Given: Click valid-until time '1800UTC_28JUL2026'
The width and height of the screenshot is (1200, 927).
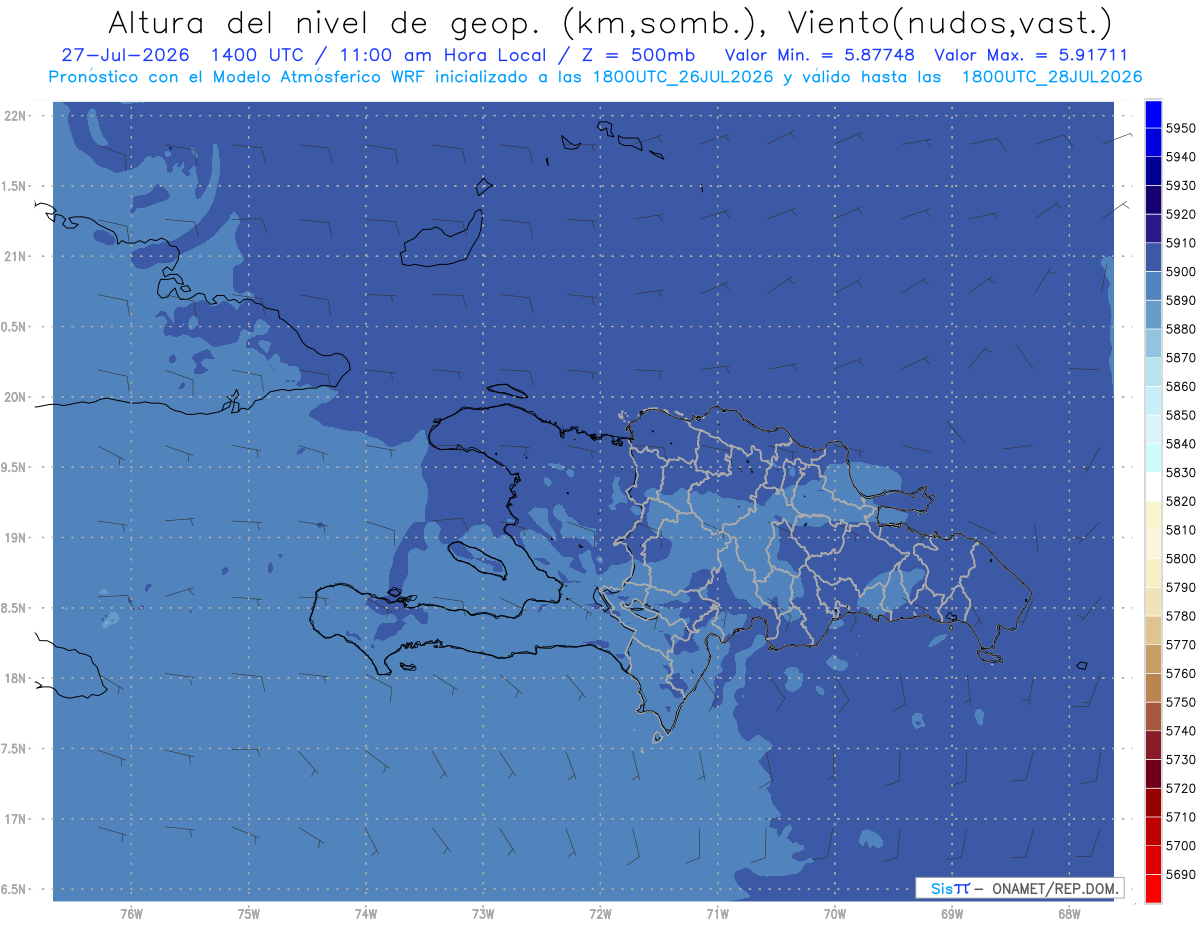Looking at the screenshot, I should pos(1051,76).
